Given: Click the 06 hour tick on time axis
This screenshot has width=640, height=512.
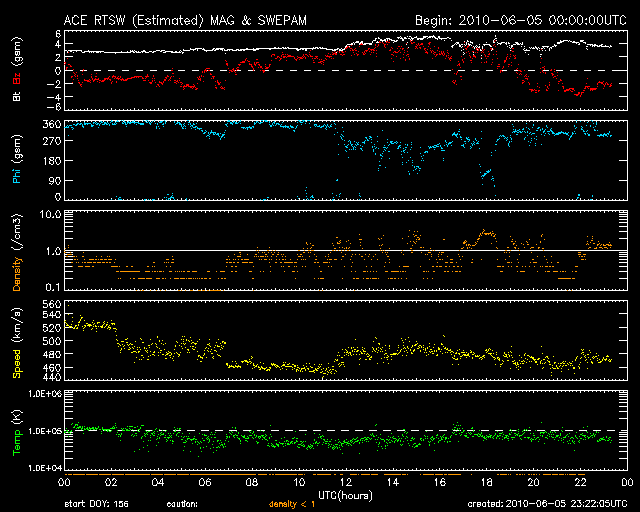Looking at the screenshot, I should pos(203,482).
